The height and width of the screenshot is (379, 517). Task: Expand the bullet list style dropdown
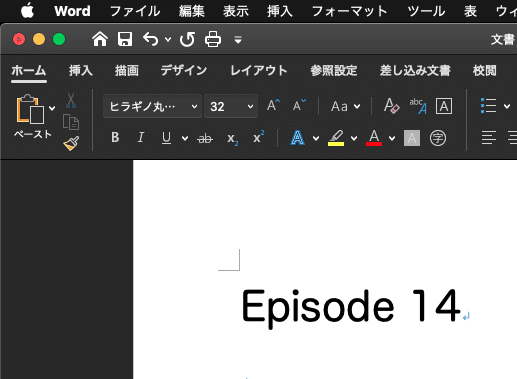507,106
